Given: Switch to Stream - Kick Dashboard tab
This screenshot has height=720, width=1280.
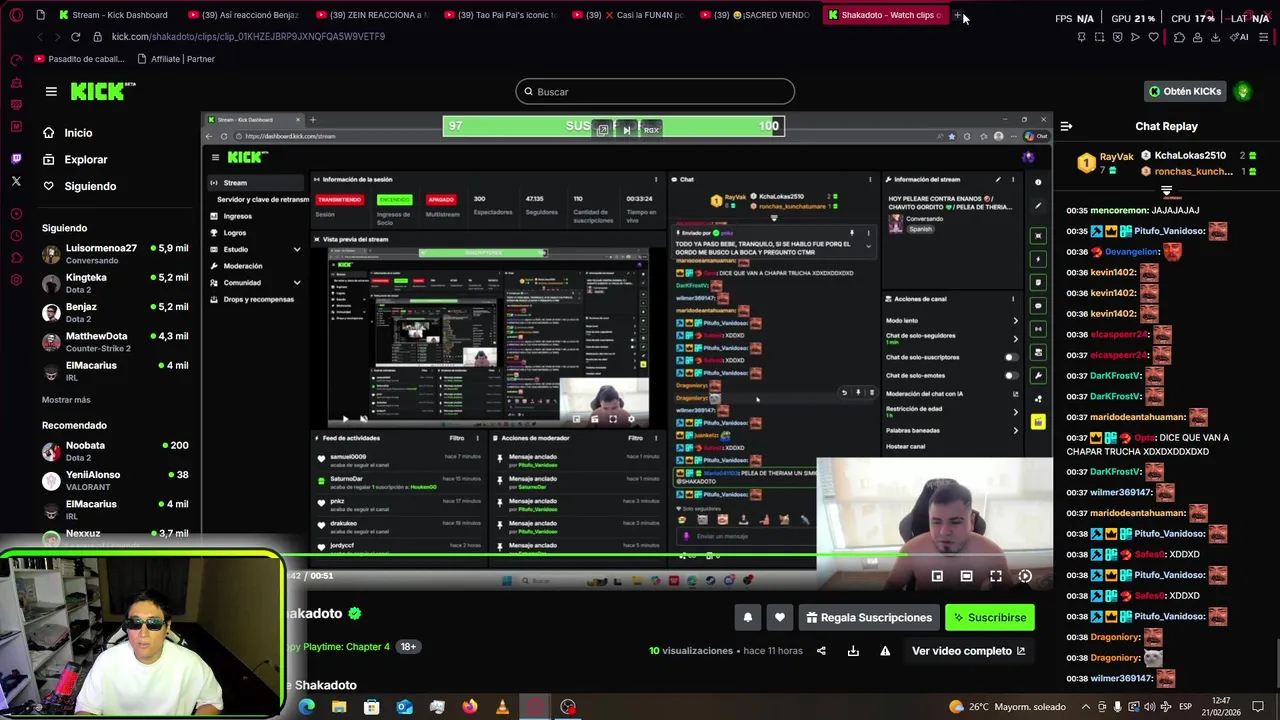Looking at the screenshot, I should (x=113, y=15).
